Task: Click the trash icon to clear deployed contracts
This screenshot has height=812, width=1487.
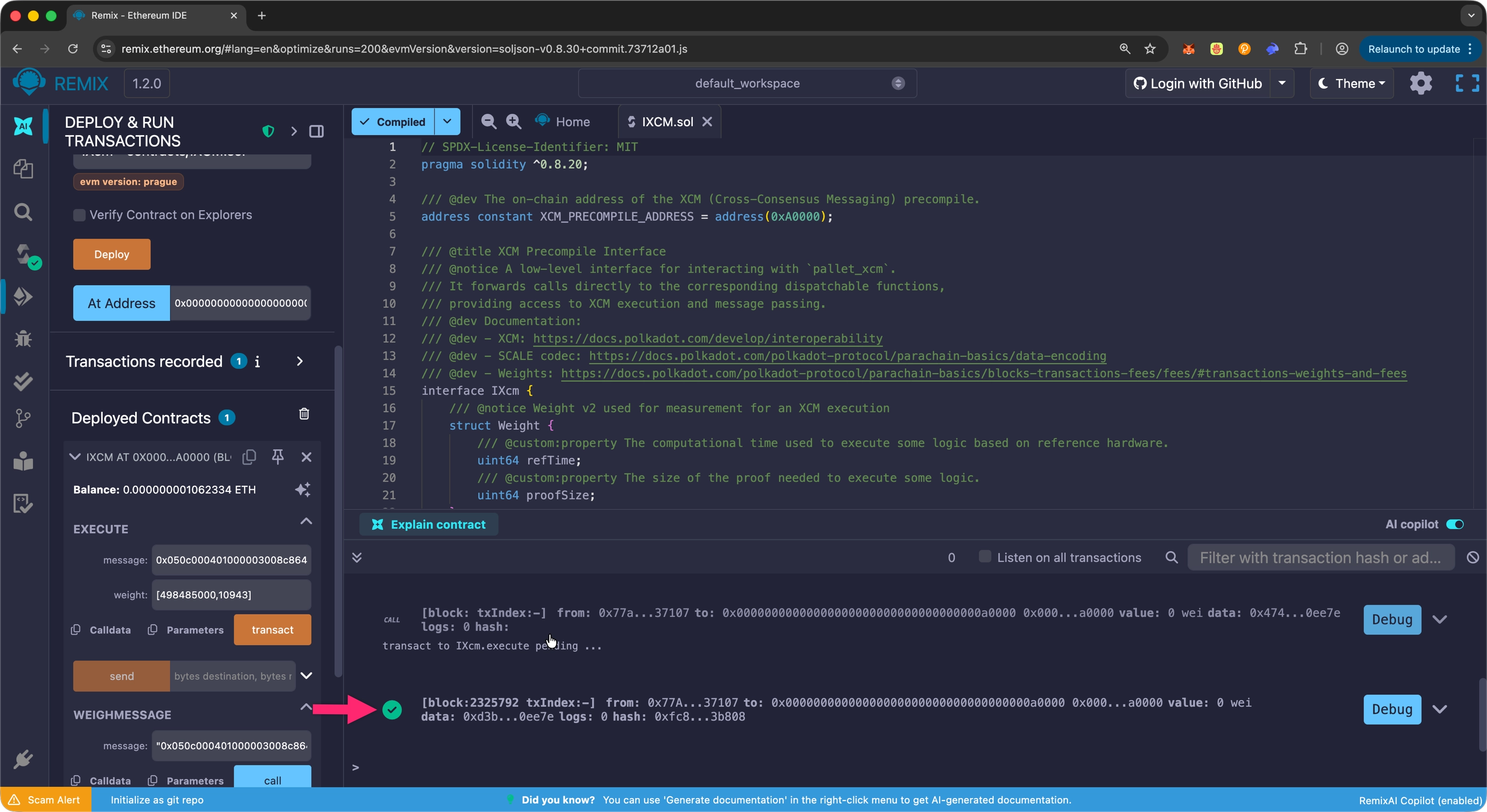Action: (x=304, y=414)
